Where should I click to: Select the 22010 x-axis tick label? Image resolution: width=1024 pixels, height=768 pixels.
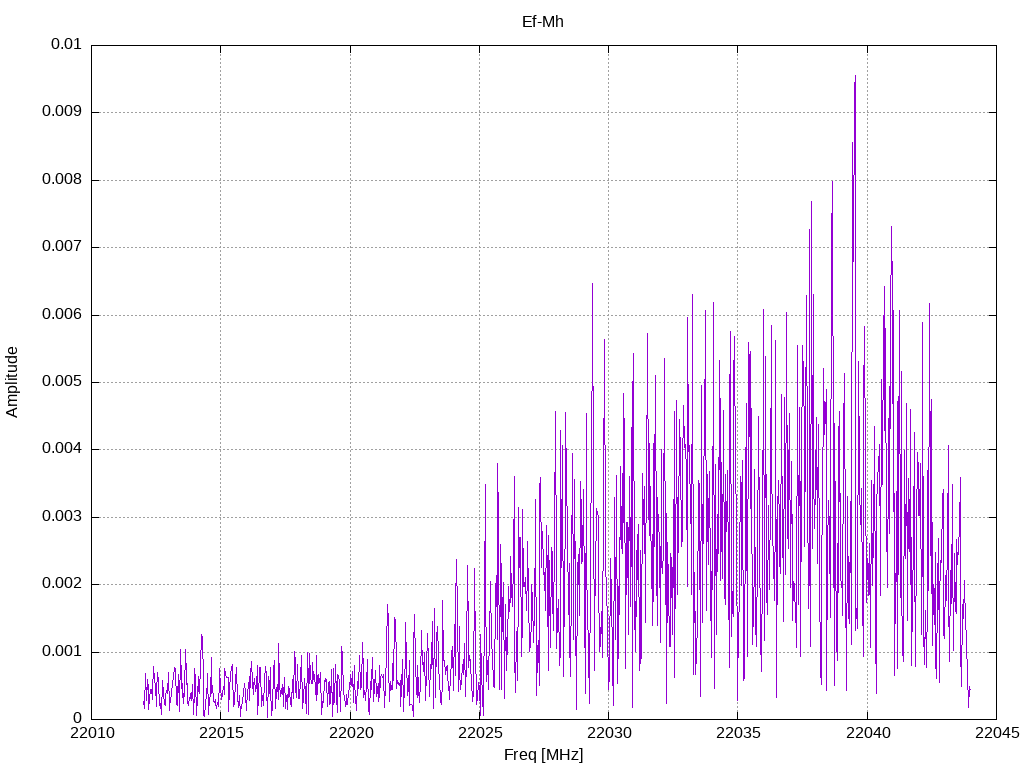[91, 734]
